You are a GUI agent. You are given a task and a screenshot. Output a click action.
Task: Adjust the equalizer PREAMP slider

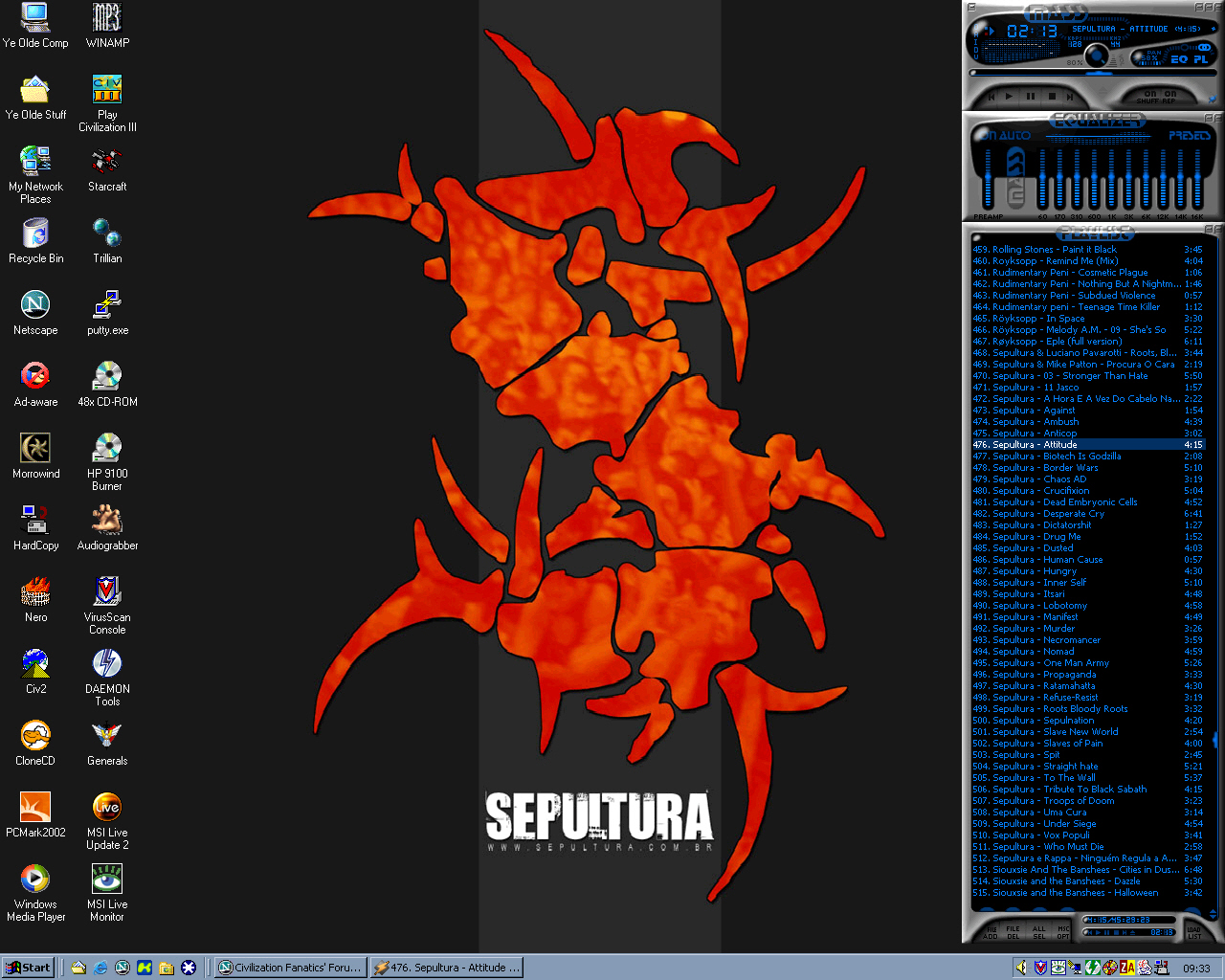click(988, 177)
